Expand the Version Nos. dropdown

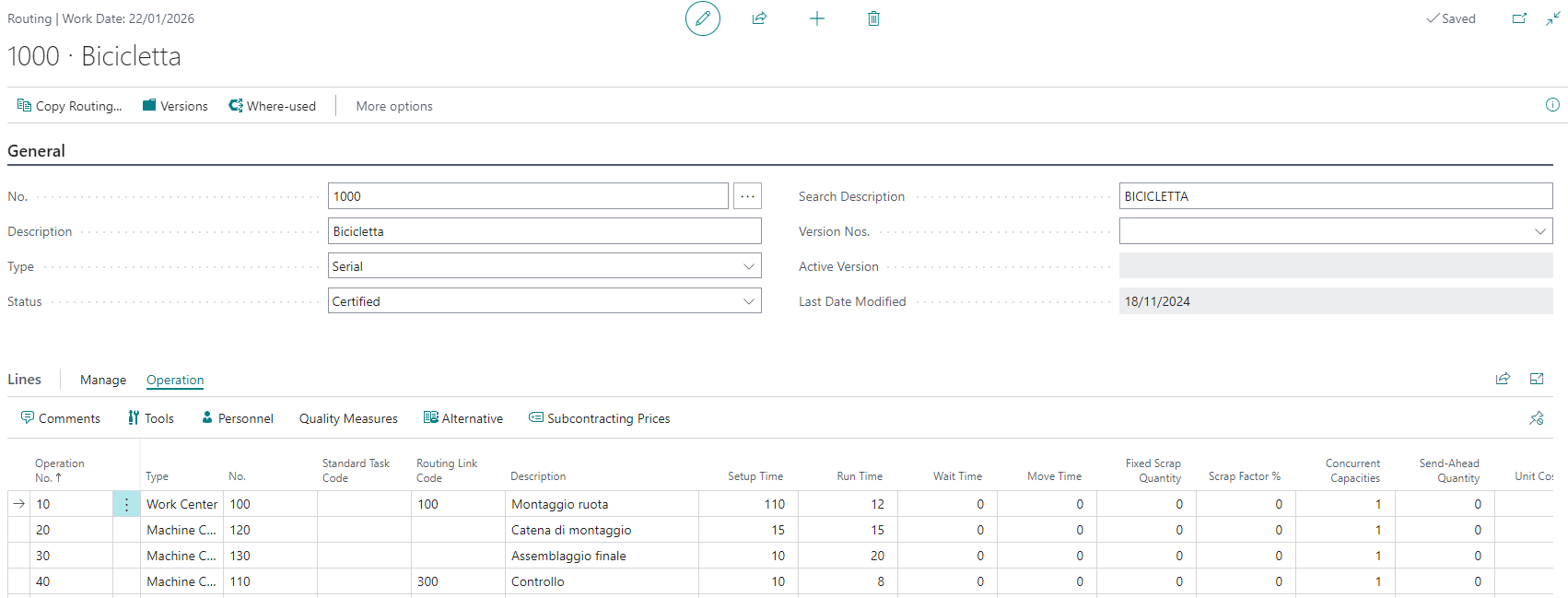1539,231
